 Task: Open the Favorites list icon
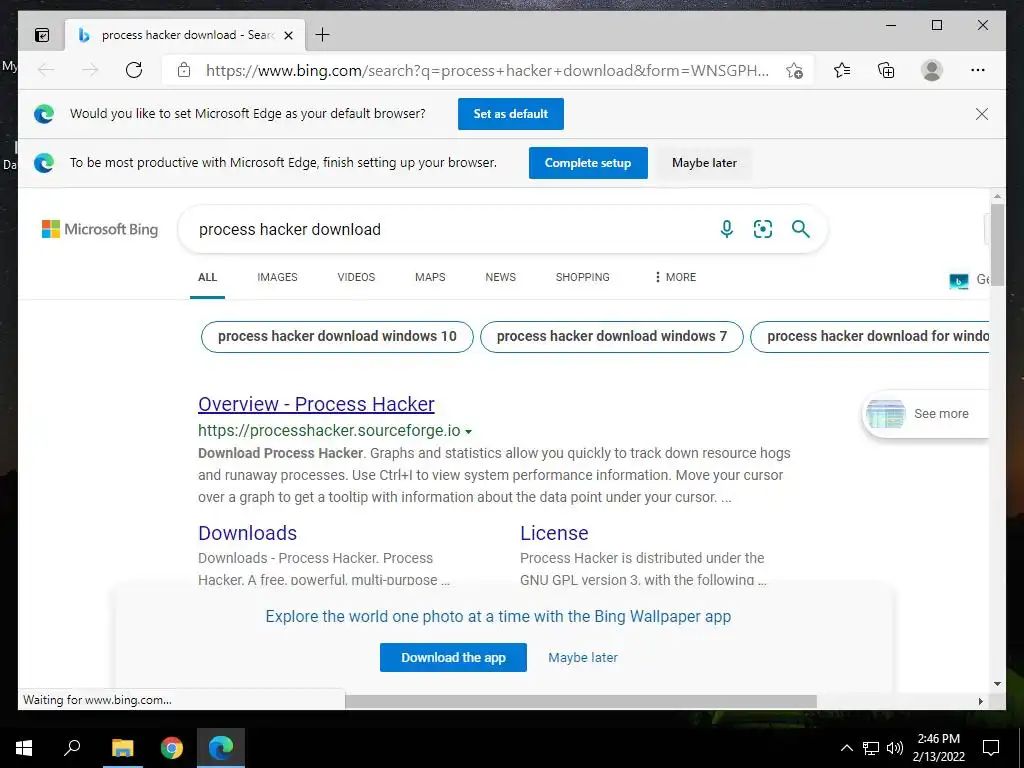click(x=842, y=70)
